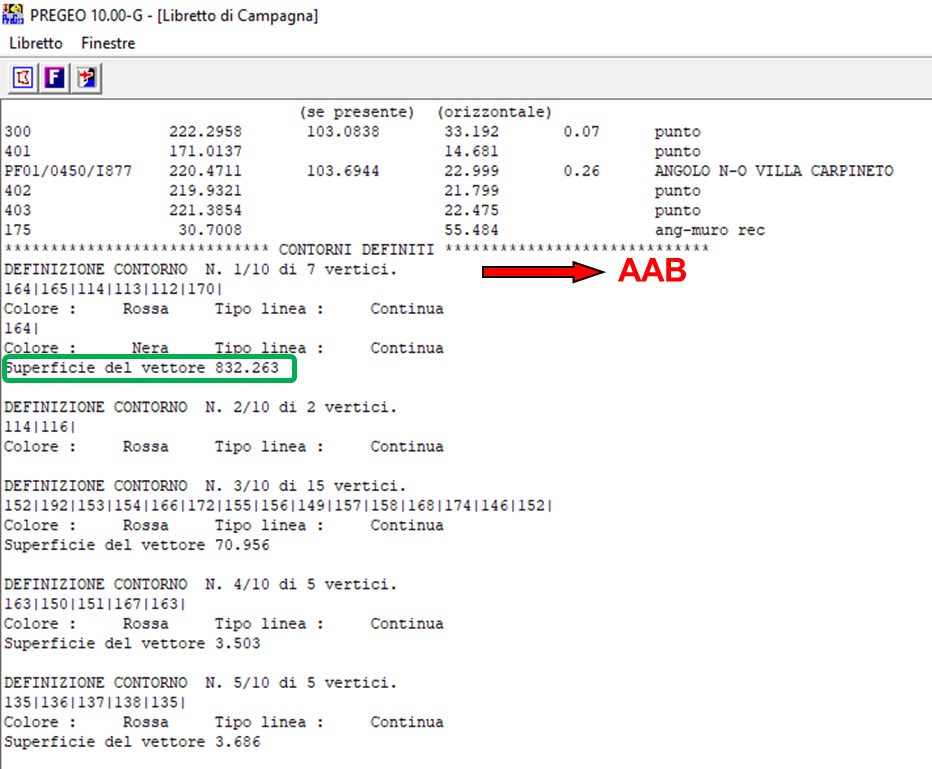Click the Superficie del vettore 70.956 line
Screen dimensions: 932x769
click(x=137, y=546)
